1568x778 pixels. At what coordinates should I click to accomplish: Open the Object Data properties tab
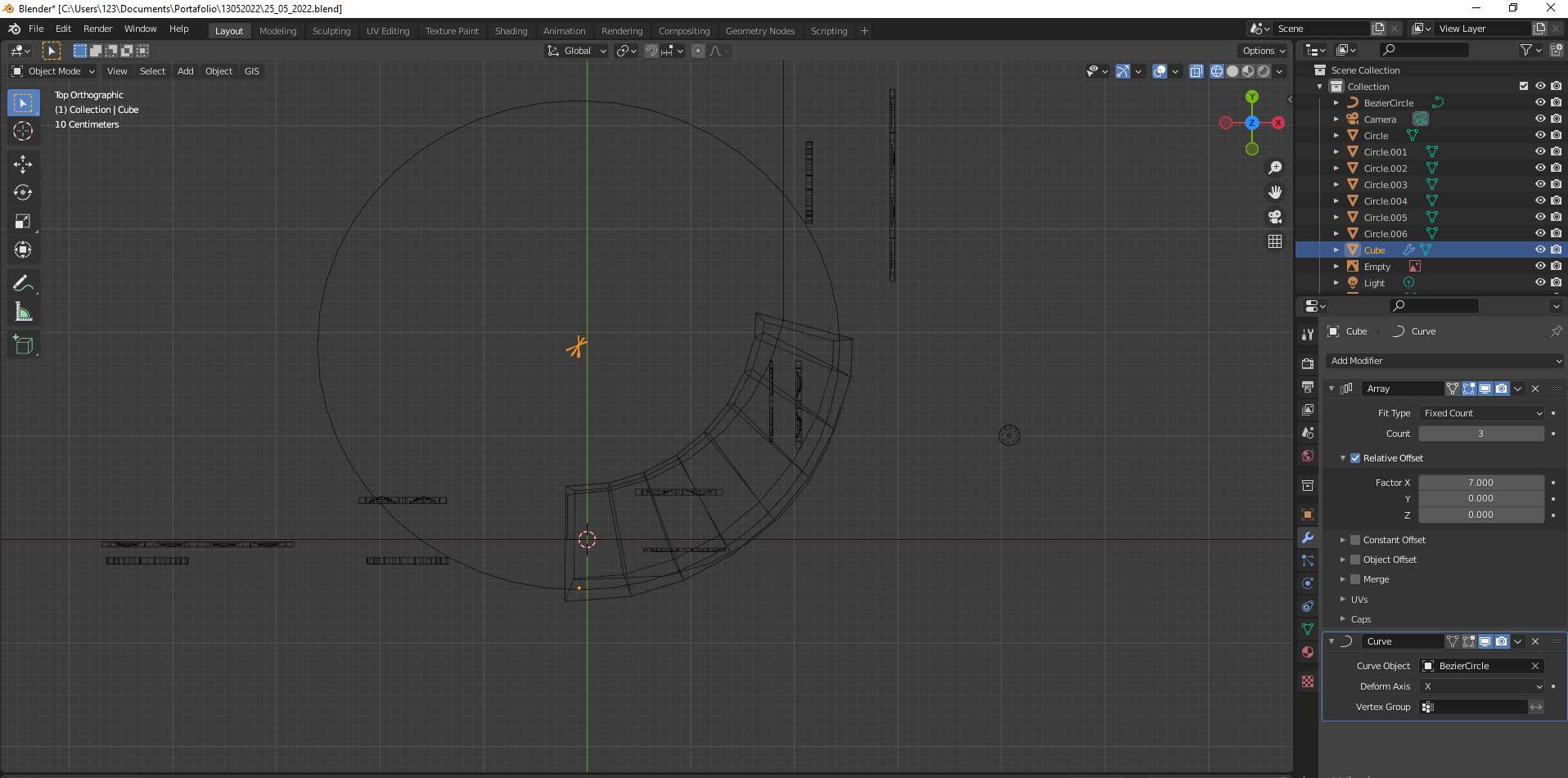[1308, 629]
